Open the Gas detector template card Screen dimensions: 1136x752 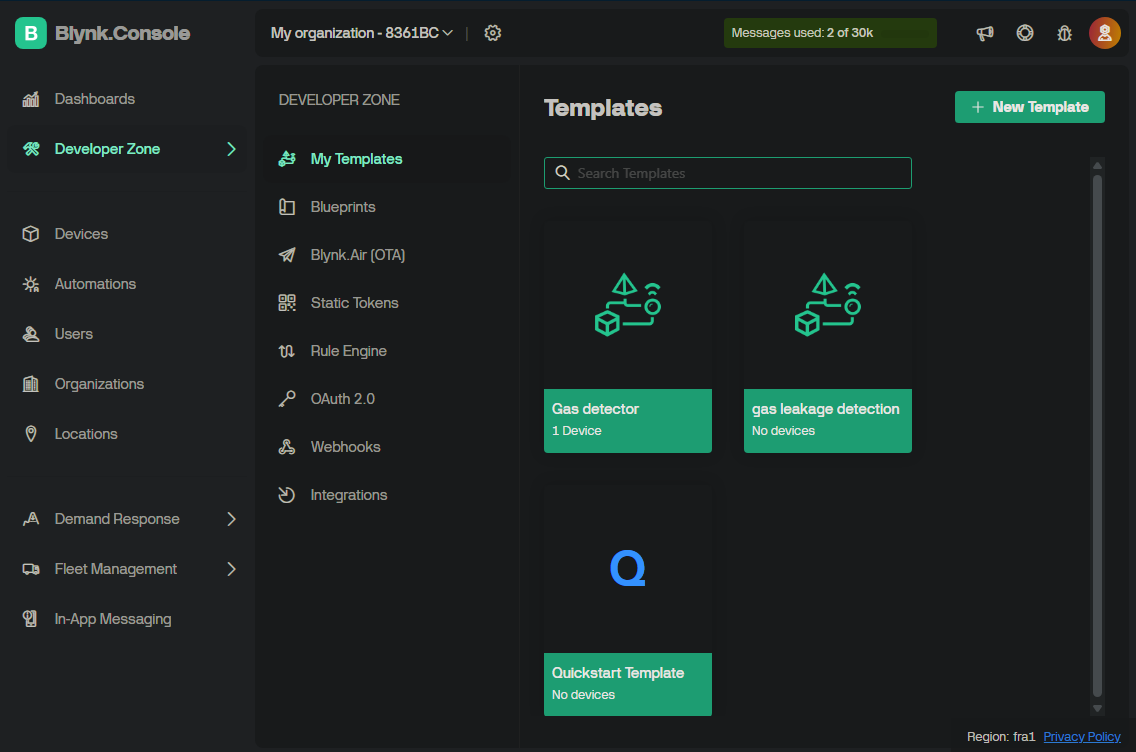pos(627,337)
